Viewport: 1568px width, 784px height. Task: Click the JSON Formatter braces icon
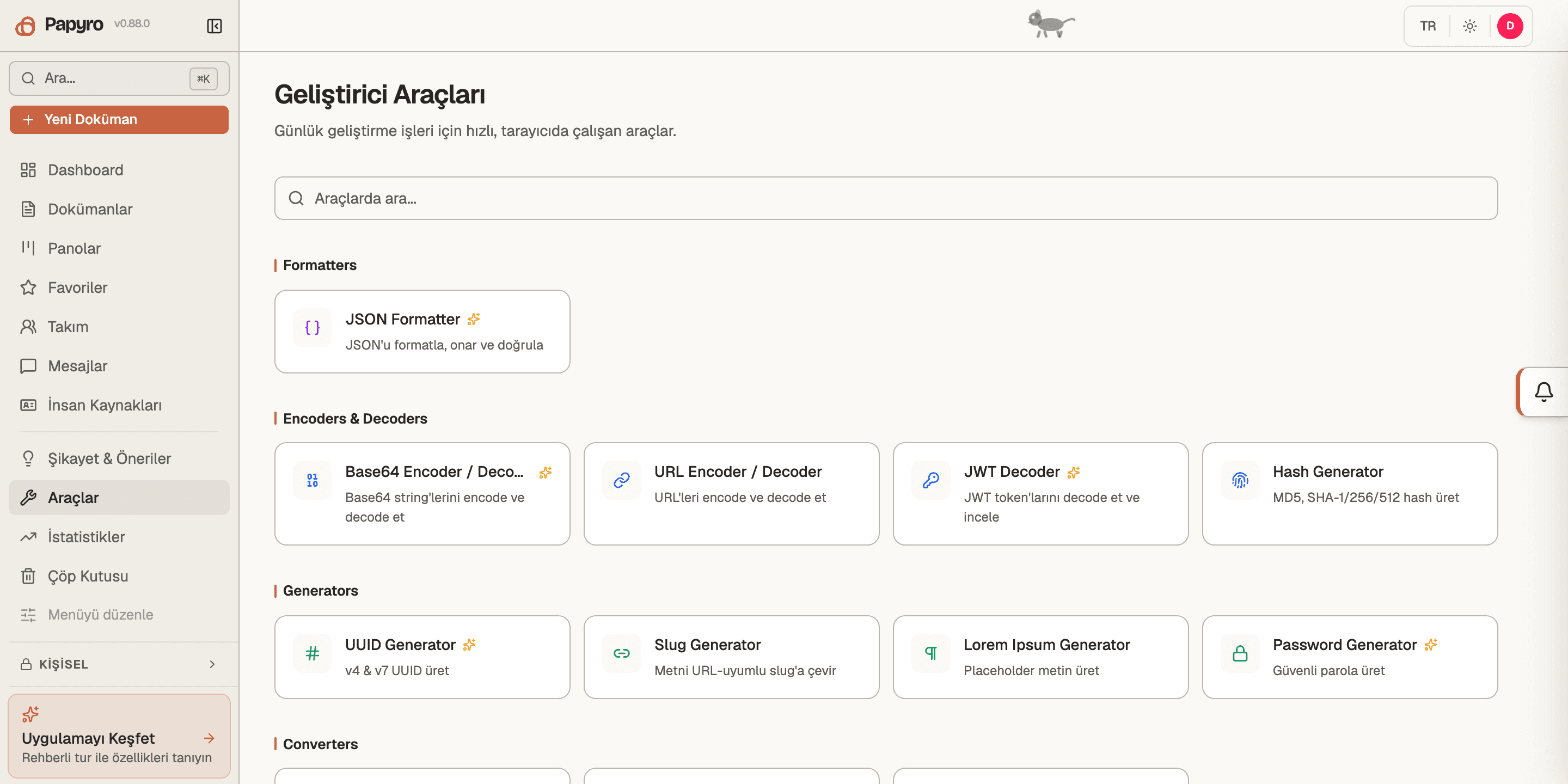(313, 328)
